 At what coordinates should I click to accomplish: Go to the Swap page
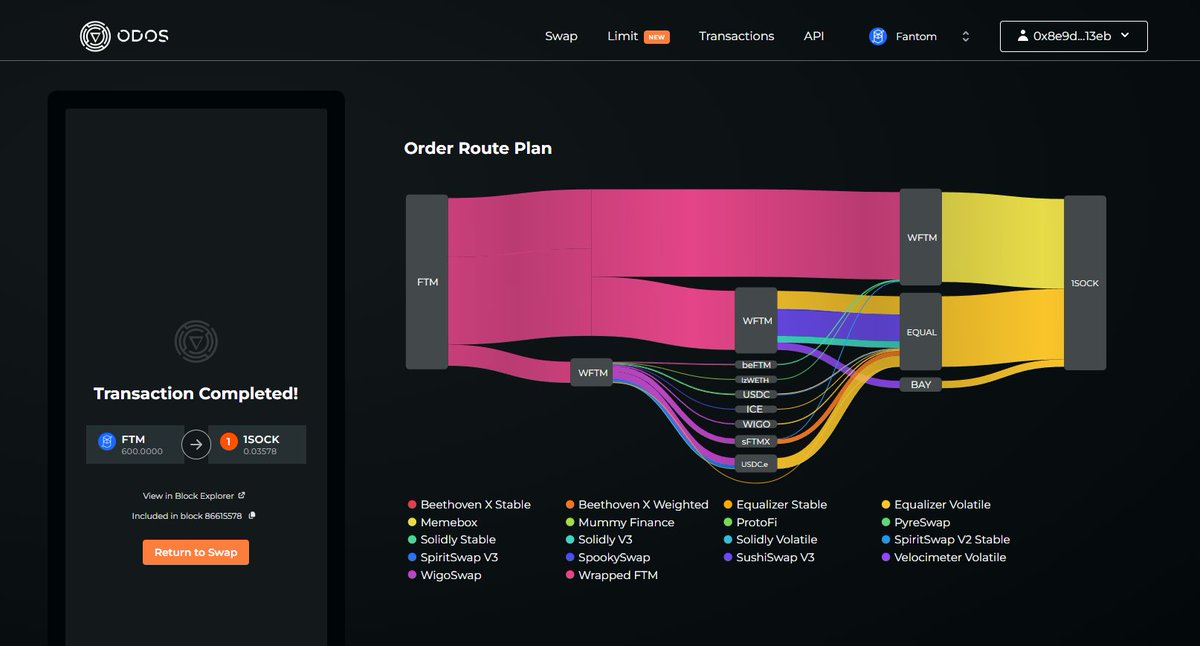click(561, 36)
